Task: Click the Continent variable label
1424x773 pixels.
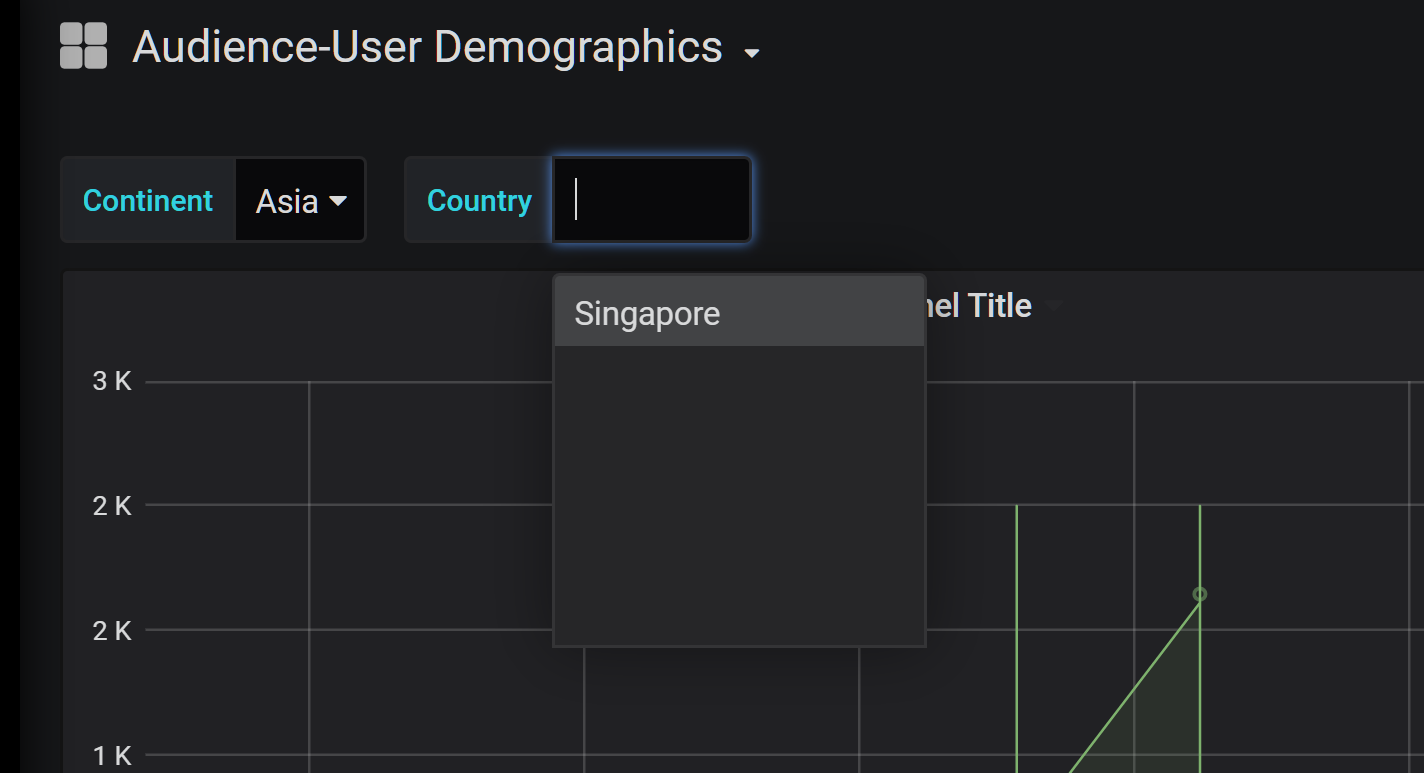Action: coord(147,200)
